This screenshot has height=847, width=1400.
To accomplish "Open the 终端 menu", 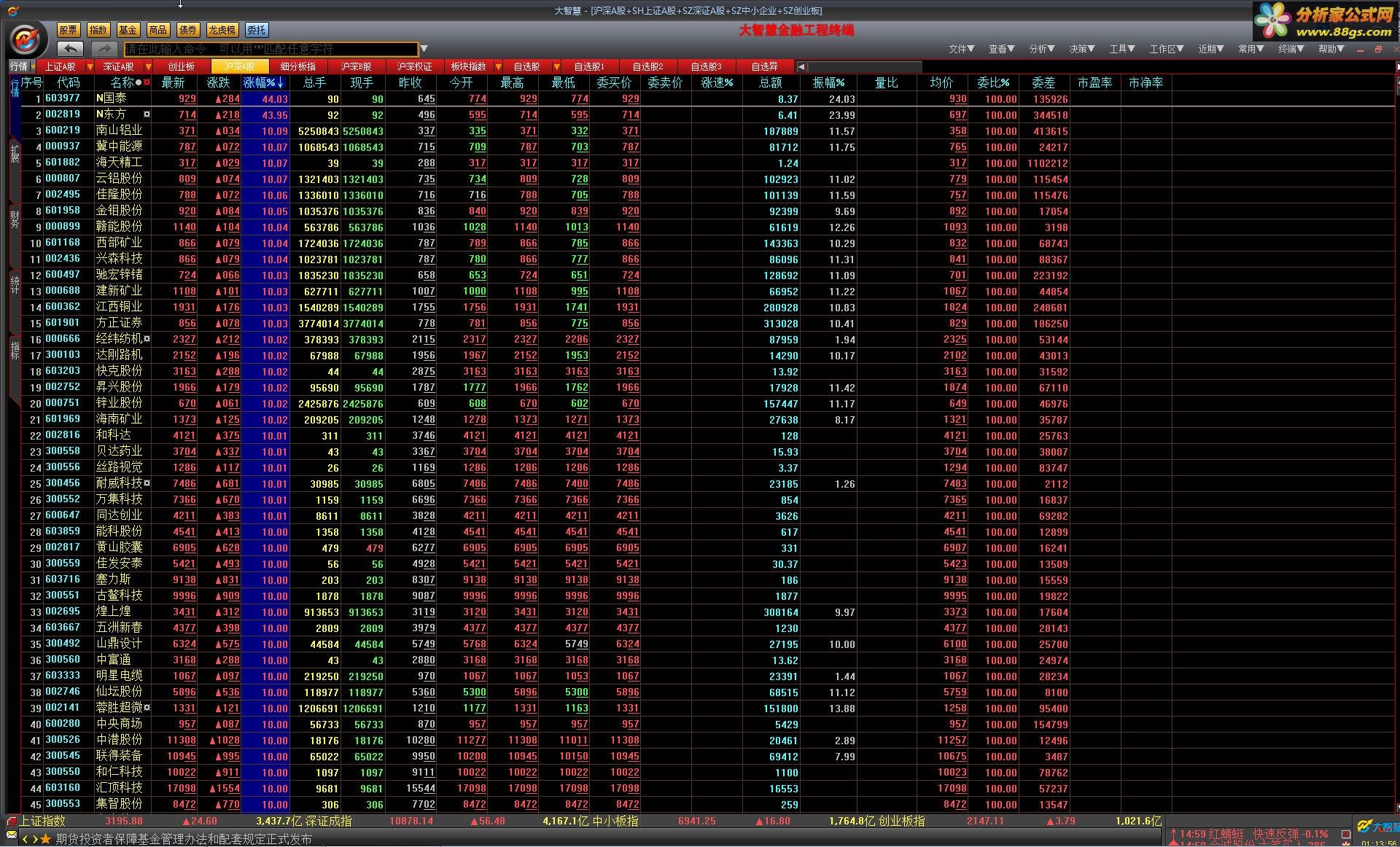I will (x=1291, y=49).
